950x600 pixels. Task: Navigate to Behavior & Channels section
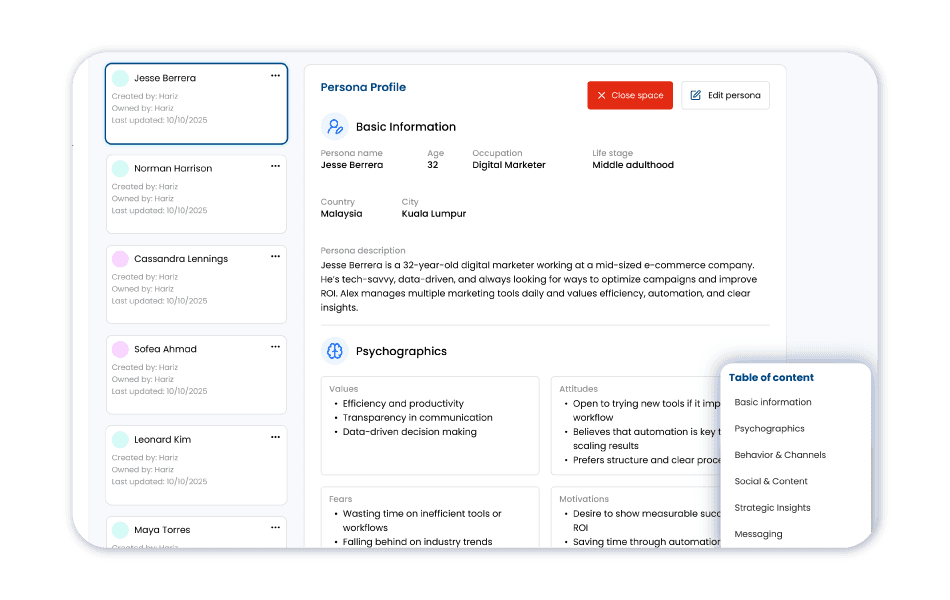(x=780, y=455)
